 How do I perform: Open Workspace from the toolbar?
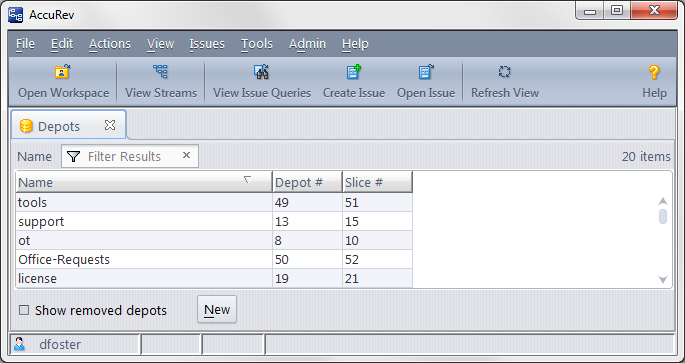pos(62,72)
